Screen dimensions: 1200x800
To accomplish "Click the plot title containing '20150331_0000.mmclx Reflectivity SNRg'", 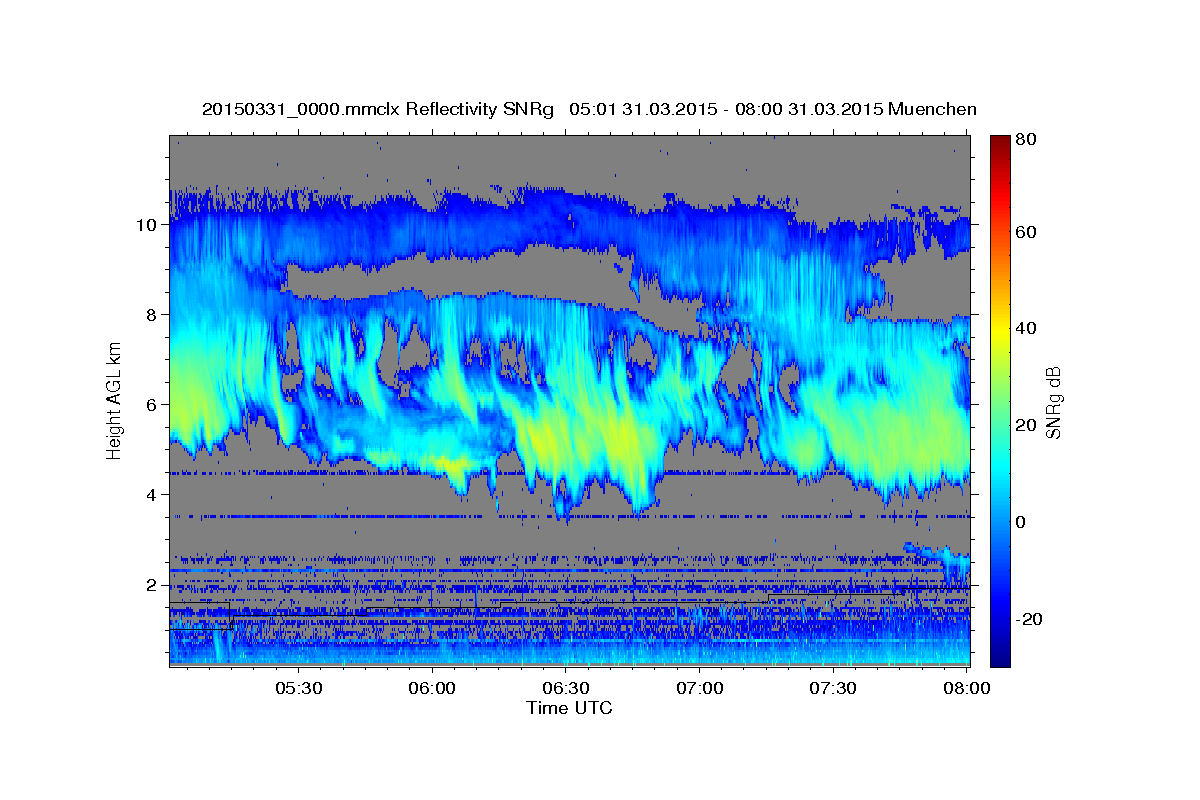I will point(589,109).
